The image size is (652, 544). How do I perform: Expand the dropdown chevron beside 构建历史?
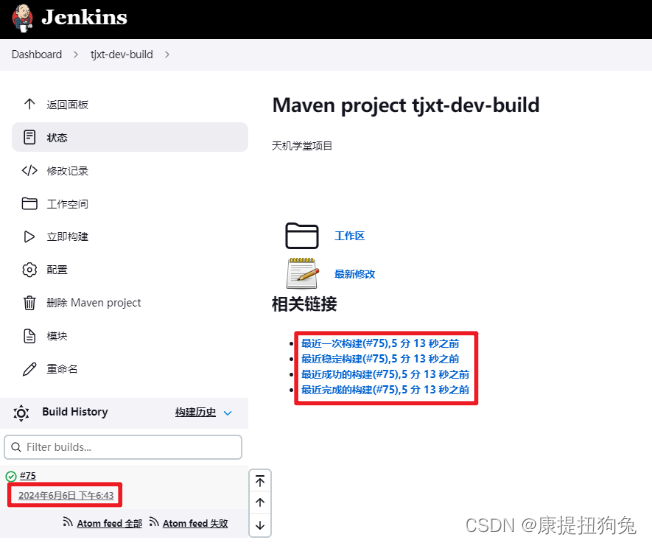click(x=228, y=413)
